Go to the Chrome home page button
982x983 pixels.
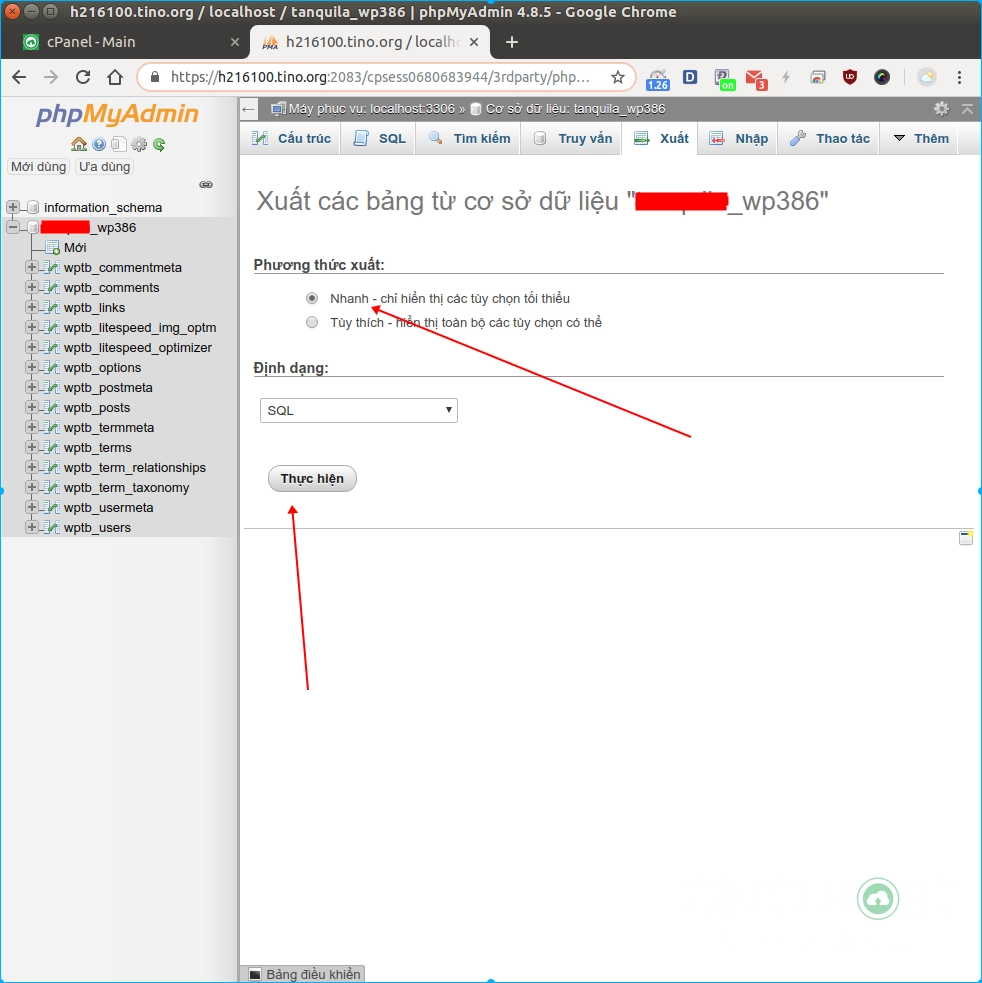coord(115,77)
